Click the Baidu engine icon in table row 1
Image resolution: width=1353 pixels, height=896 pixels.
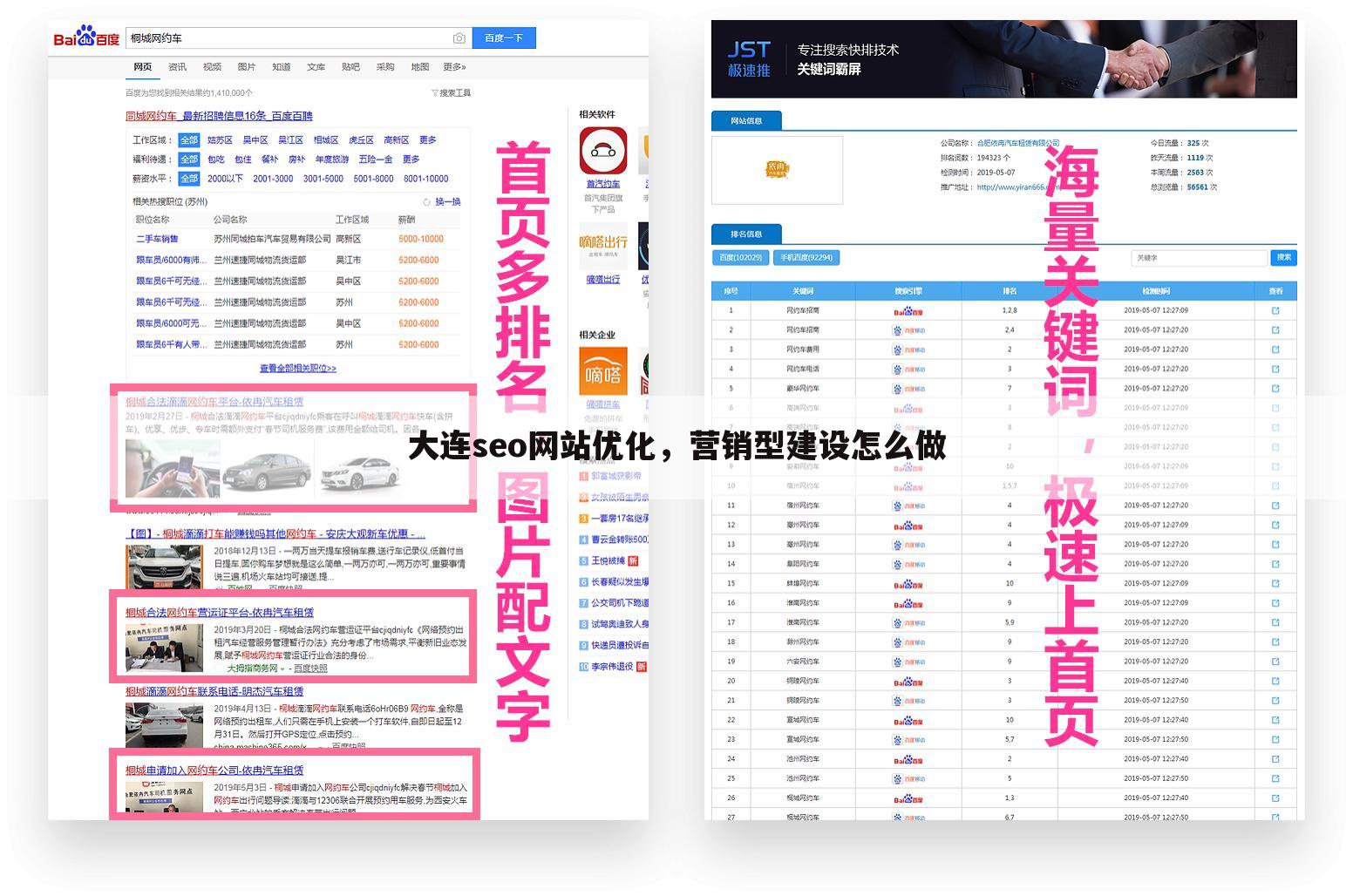909,310
